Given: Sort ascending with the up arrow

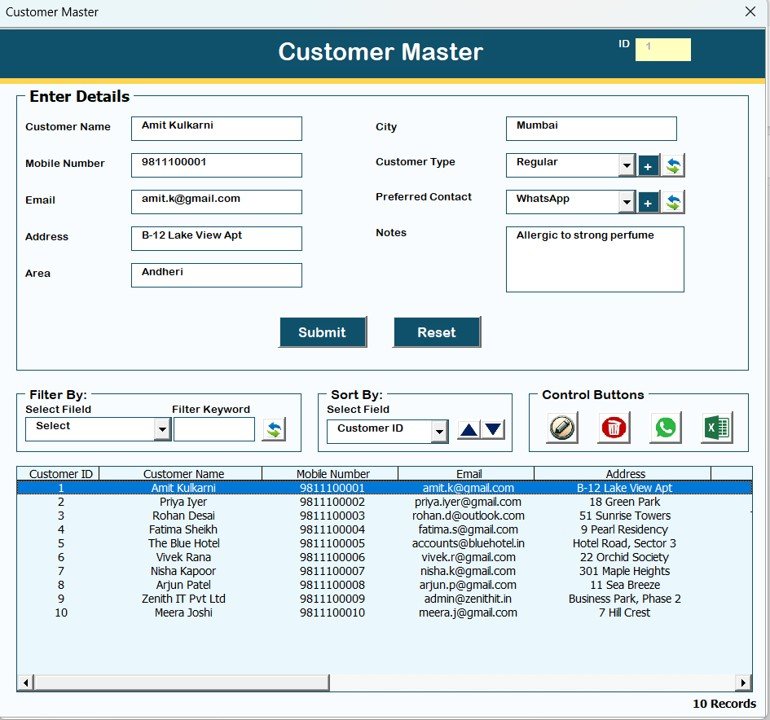Looking at the screenshot, I should (x=469, y=430).
